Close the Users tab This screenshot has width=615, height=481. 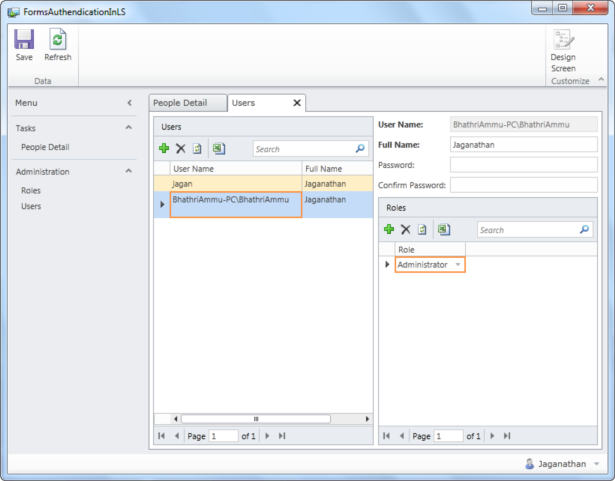[297, 103]
